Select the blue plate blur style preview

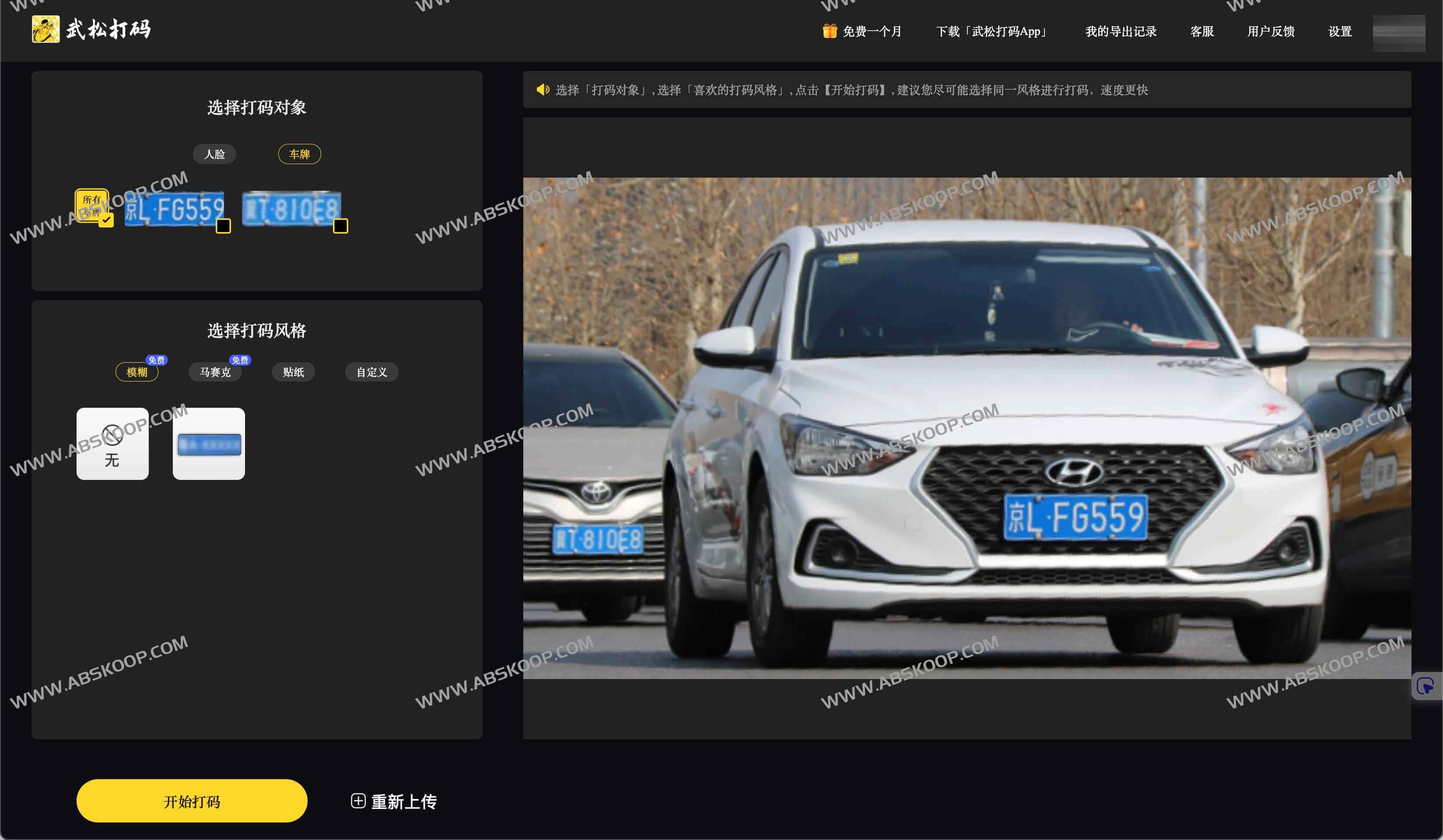pyautogui.click(x=208, y=444)
